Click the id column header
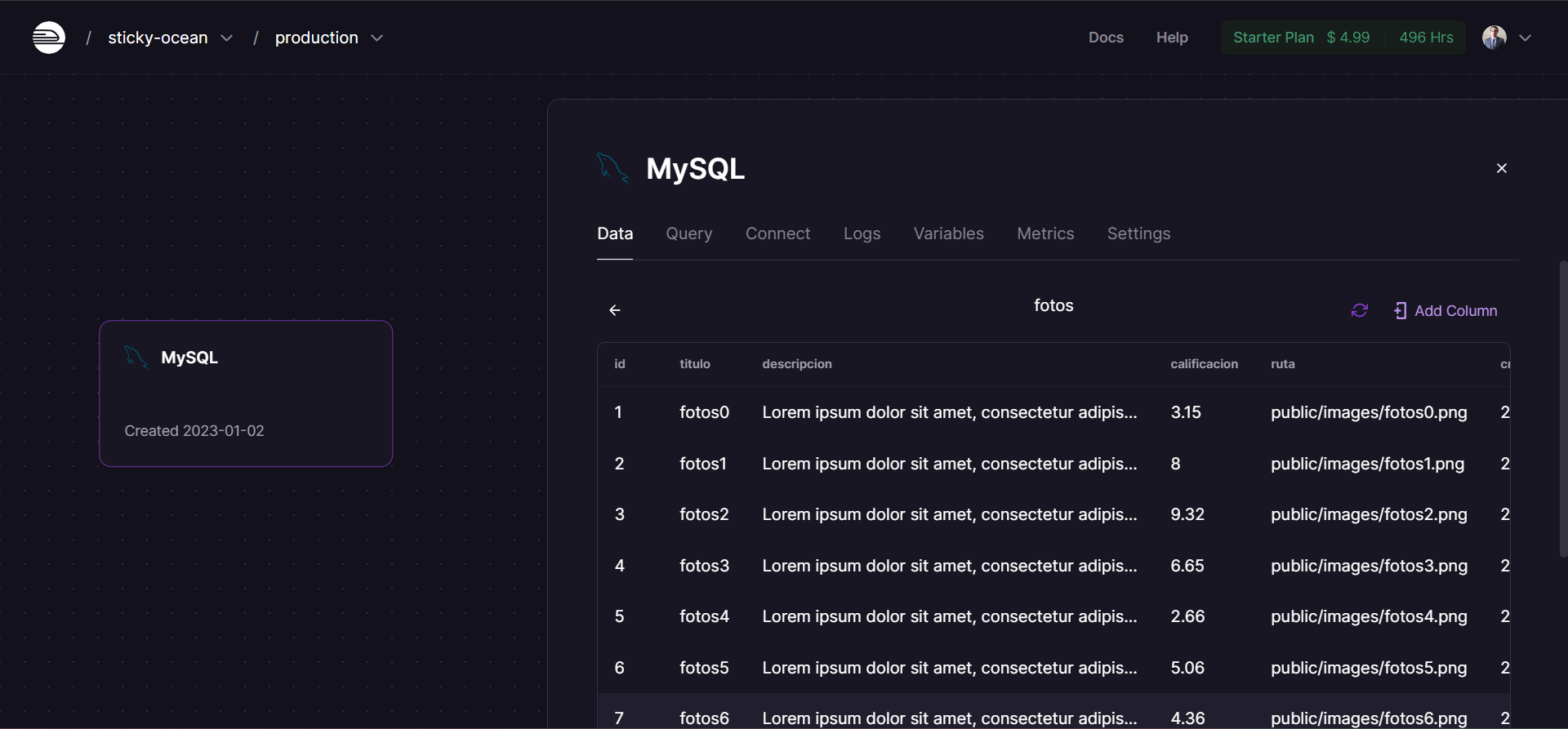This screenshot has width=1568, height=729. pyautogui.click(x=620, y=364)
